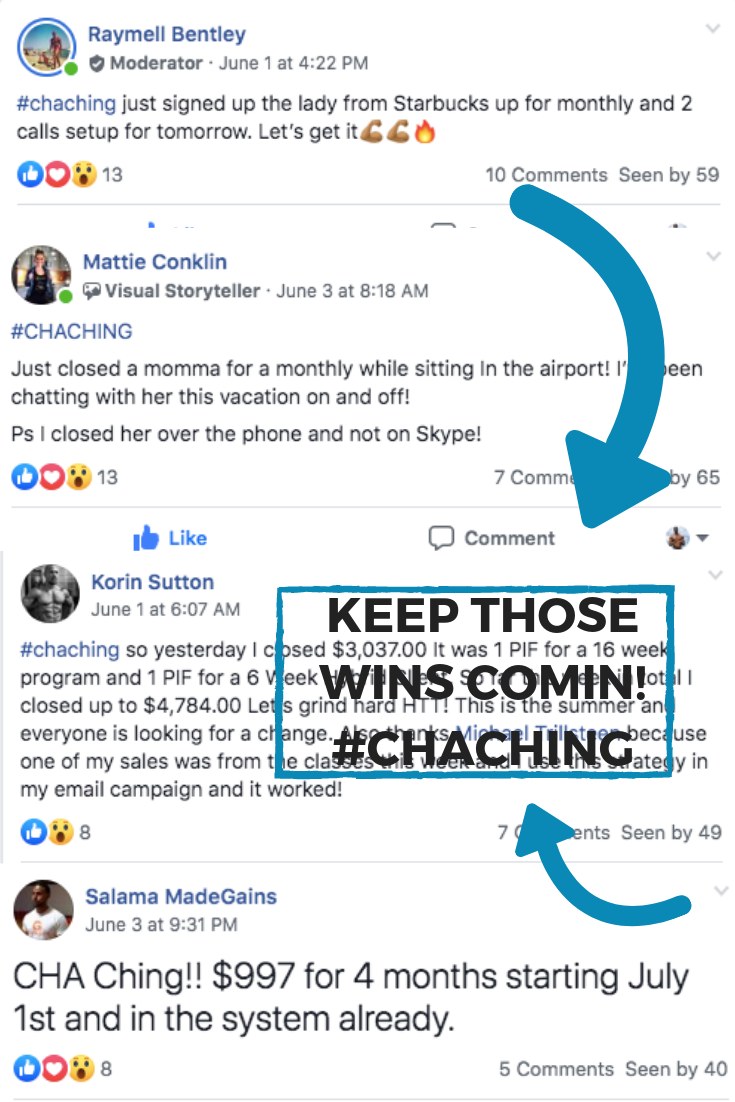Click reaction icons on Raymell Bentley's post
The height and width of the screenshot is (1102, 735).
57,174
